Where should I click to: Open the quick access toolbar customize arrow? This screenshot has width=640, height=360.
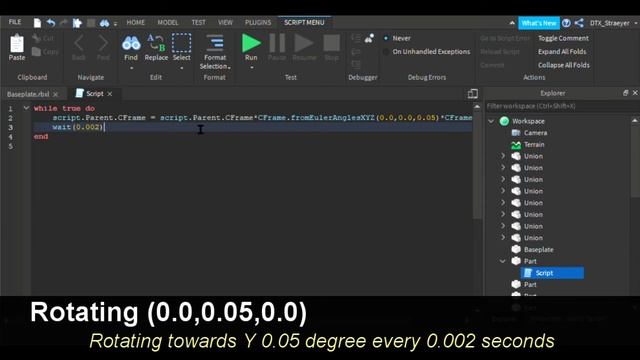tap(116, 24)
